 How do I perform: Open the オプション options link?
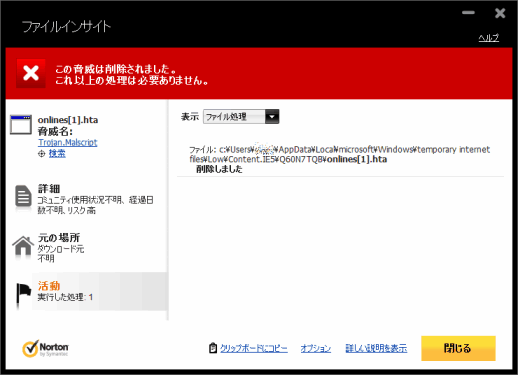(316, 348)
